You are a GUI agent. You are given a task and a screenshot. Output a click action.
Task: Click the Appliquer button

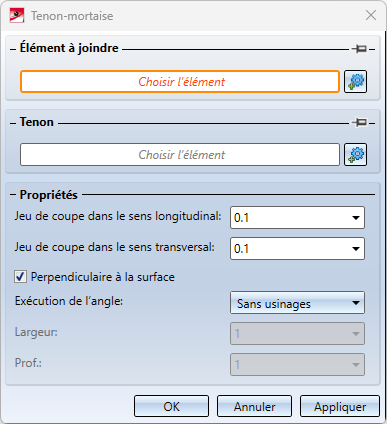(340, 406)
